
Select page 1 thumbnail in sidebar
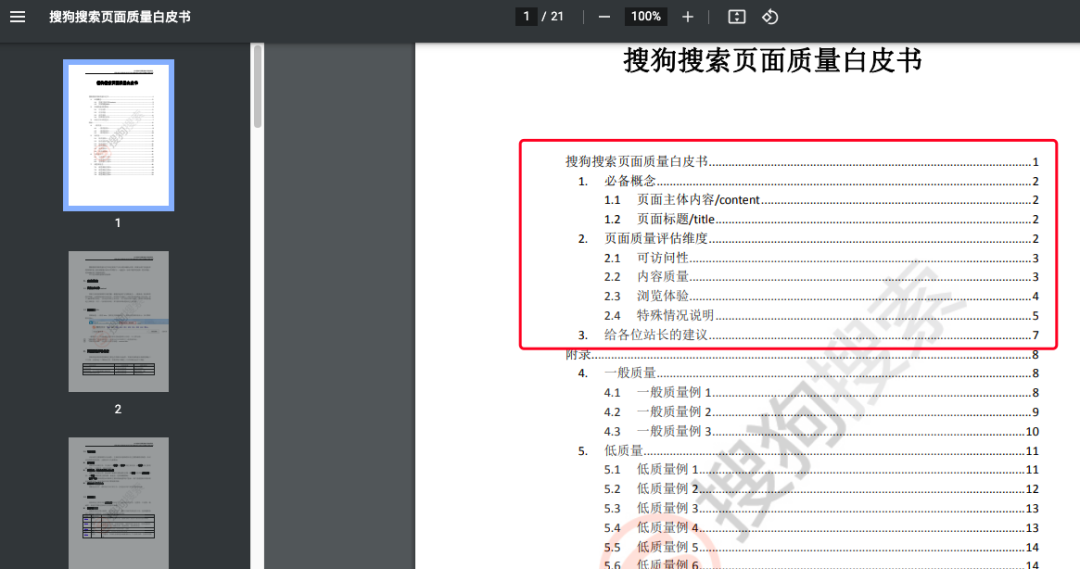pyautogui.click(x=118, y=135)
